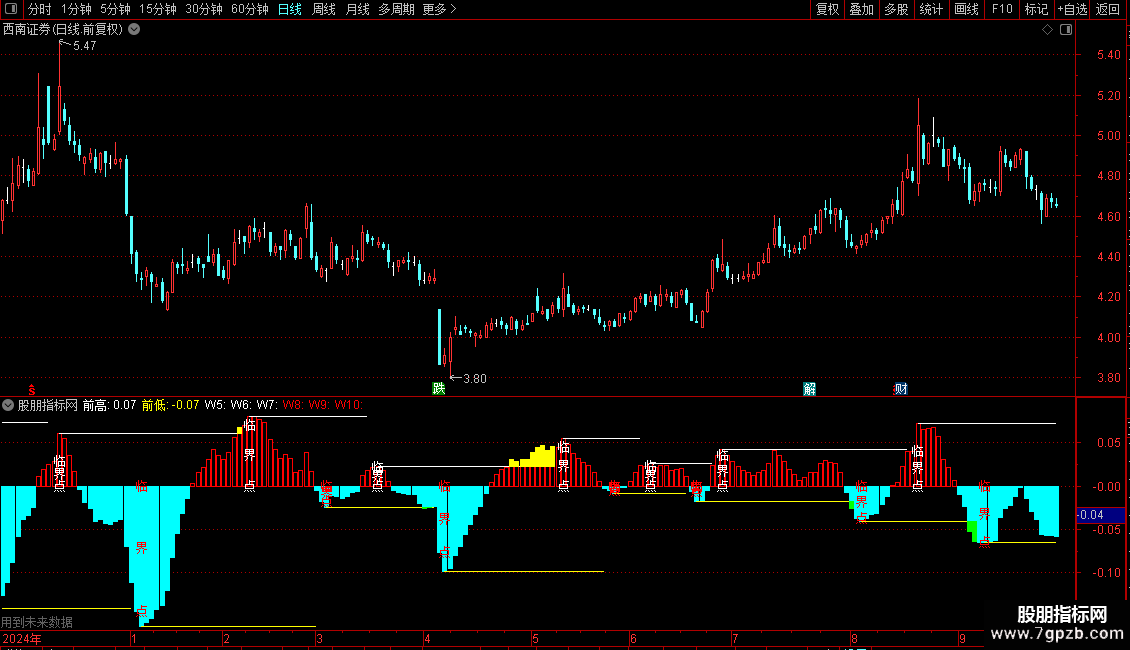
Task: Click the diamond marker icon
Action: [1048, 30]
